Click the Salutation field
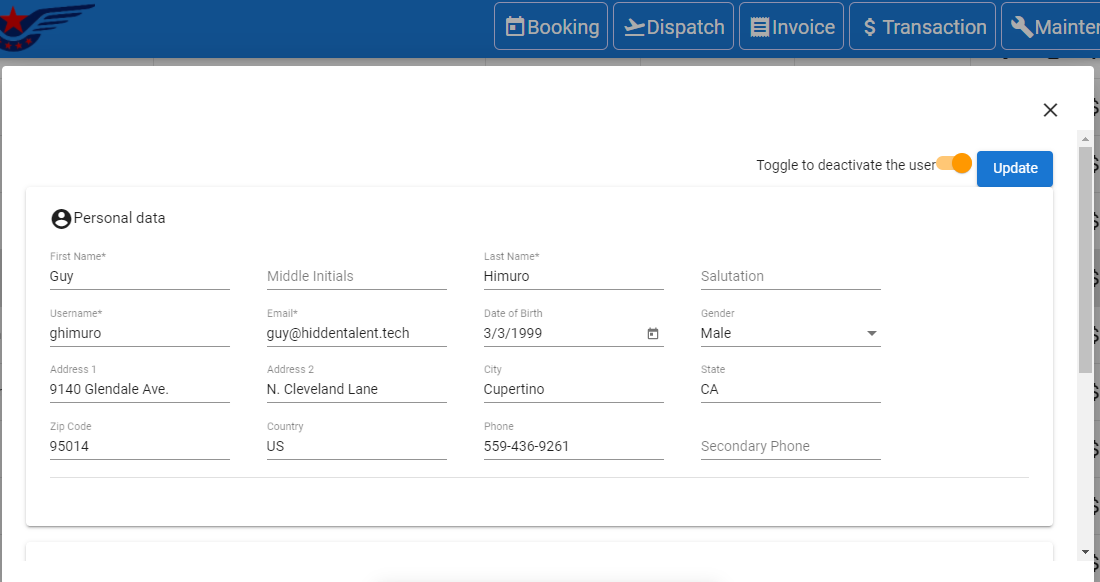The width and height of the screenshot is (1100, 582). pos(790,276)
